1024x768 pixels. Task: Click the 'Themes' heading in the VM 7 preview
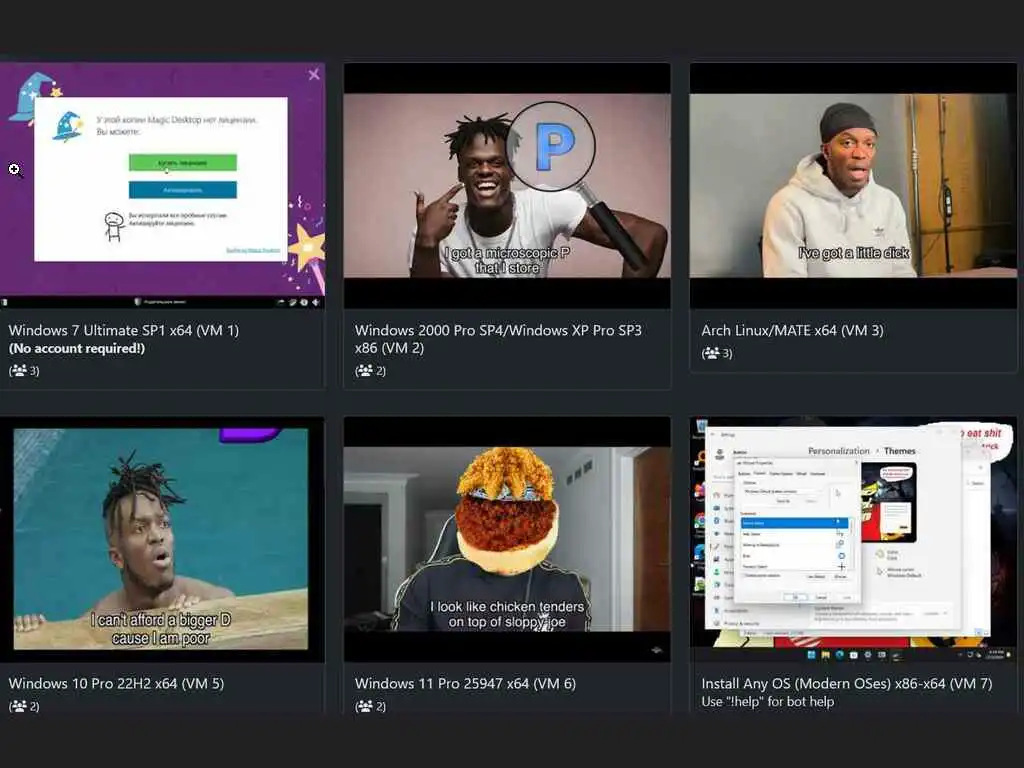point(900,451)
